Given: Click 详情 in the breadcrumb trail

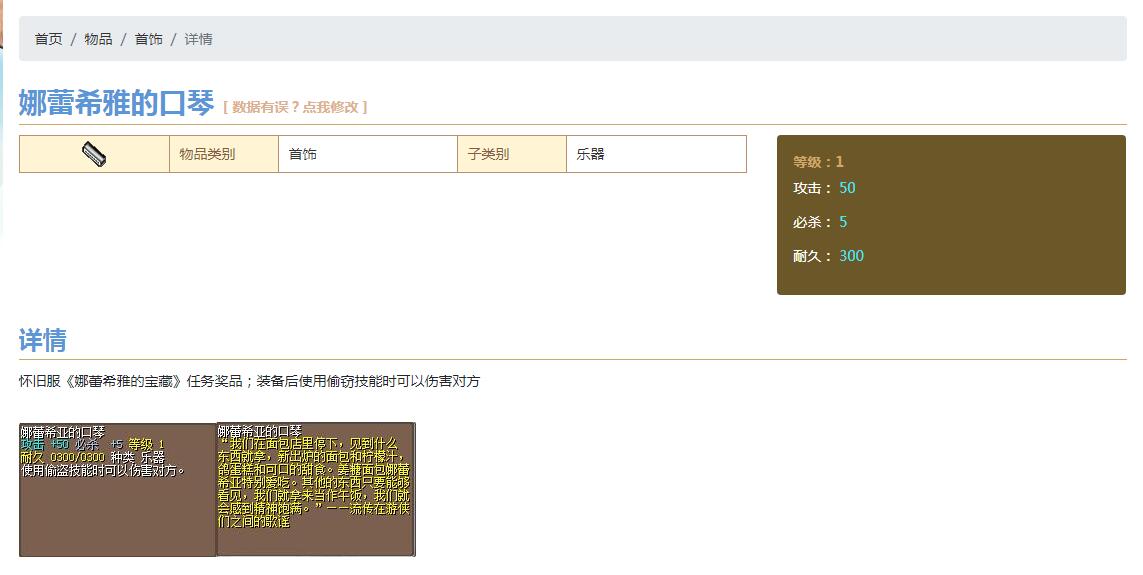Looking at the screenshot, I should click(x=198, y=39).
